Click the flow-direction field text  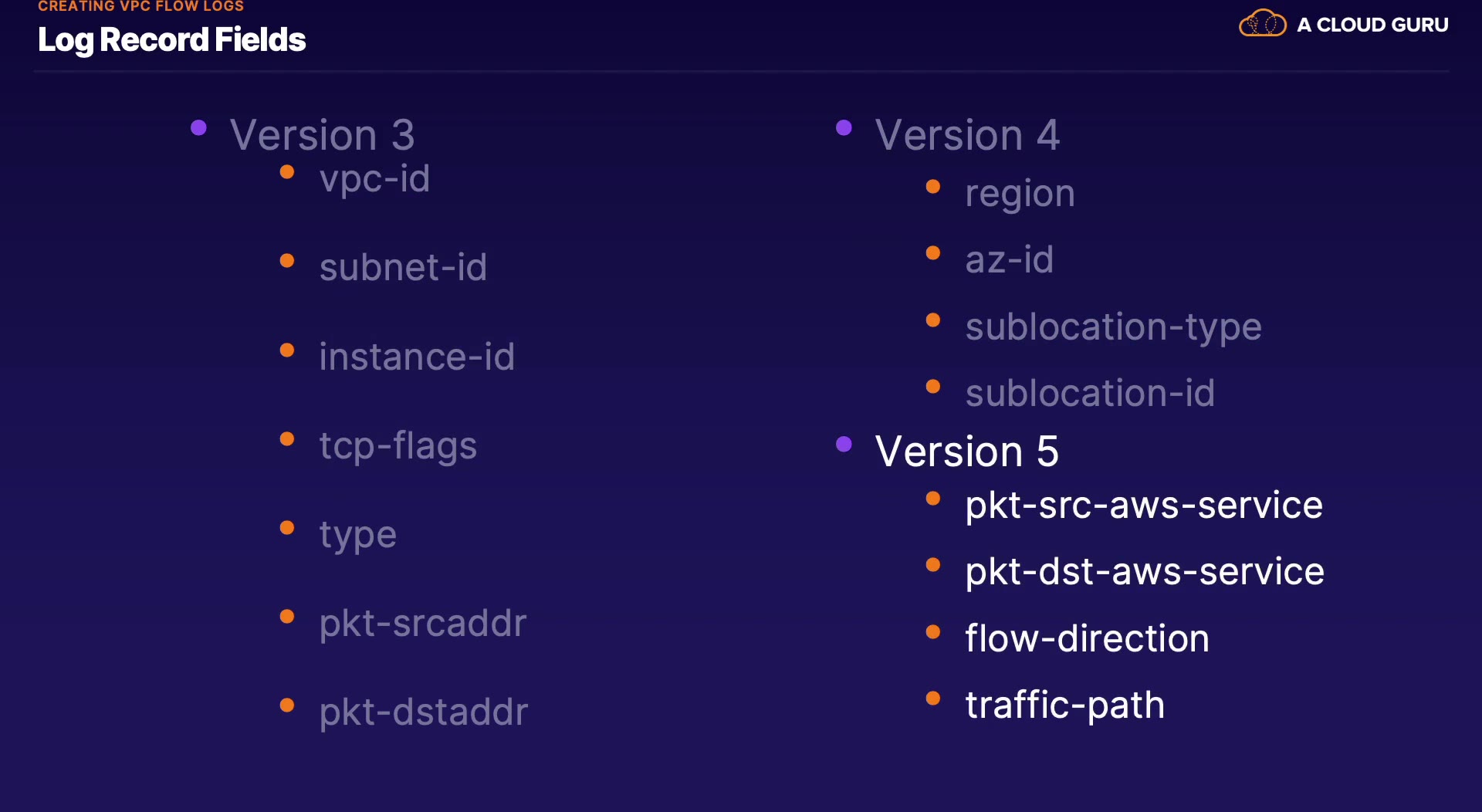[x=1087, y=639]
